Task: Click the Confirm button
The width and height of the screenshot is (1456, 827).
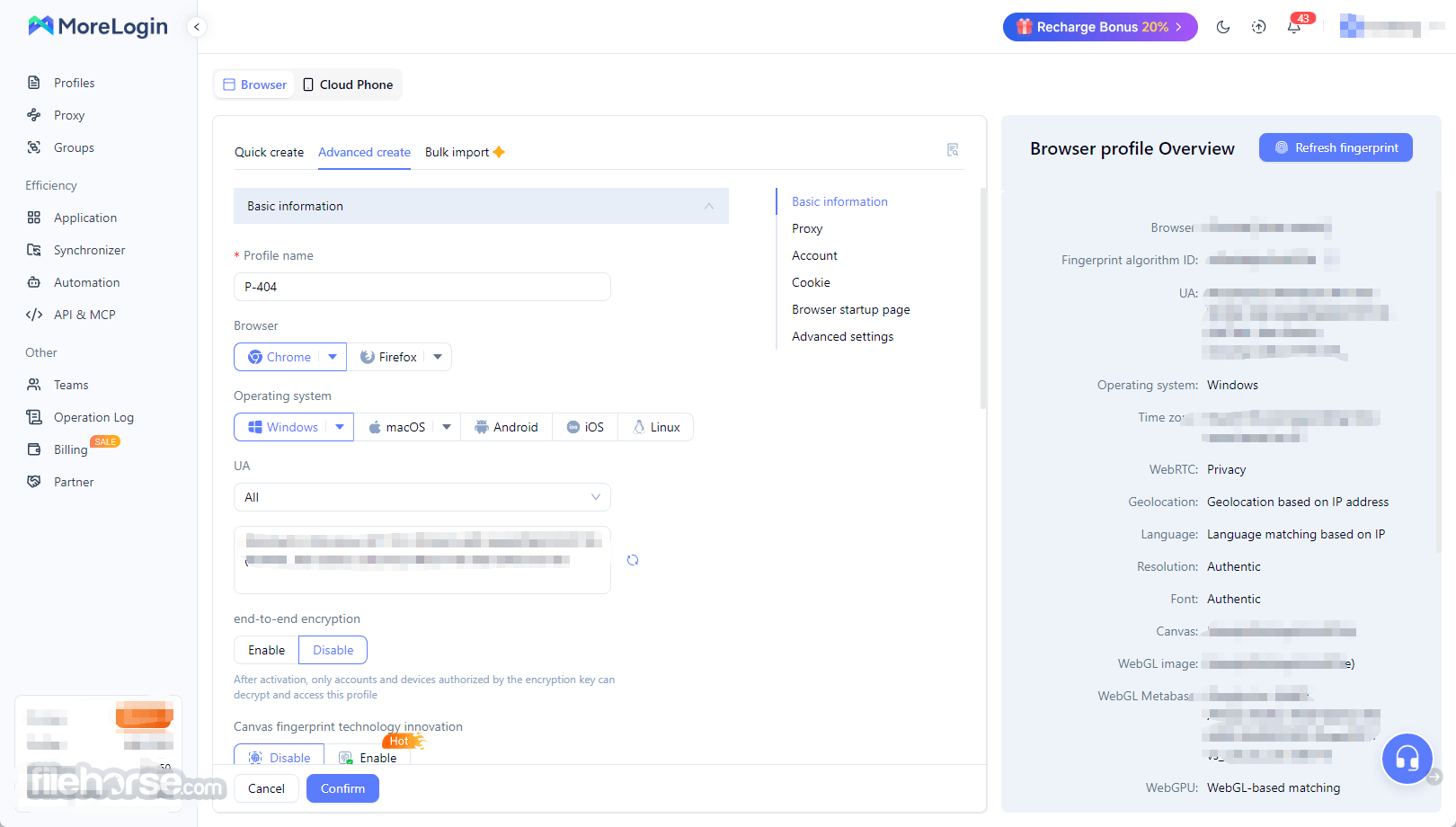Action: pos(342,788)
